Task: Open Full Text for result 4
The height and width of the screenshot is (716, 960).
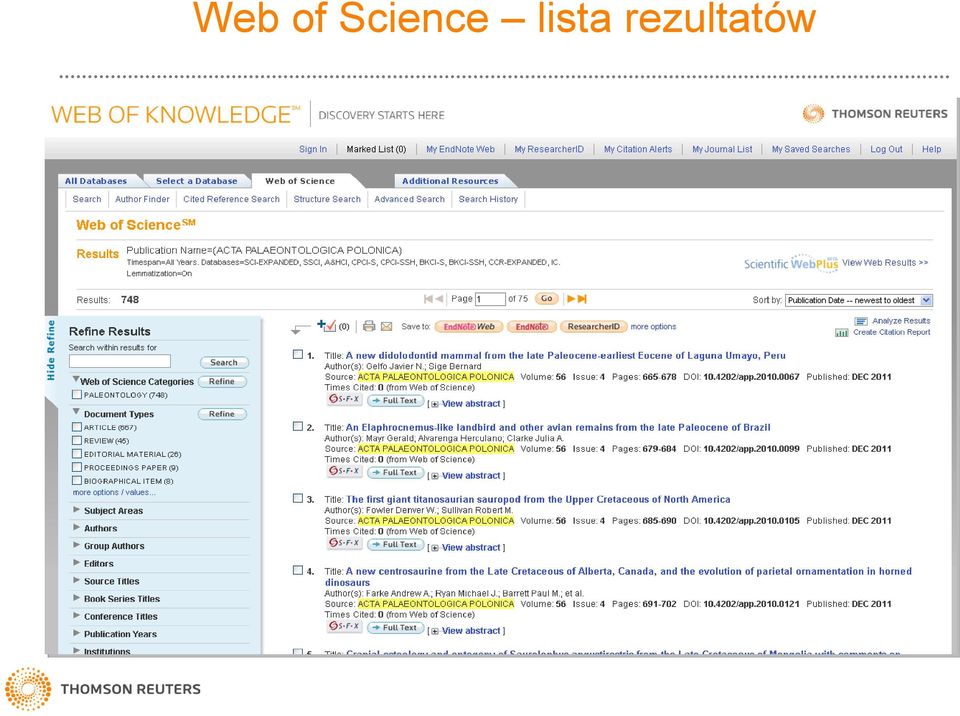Action: point(396,627)
